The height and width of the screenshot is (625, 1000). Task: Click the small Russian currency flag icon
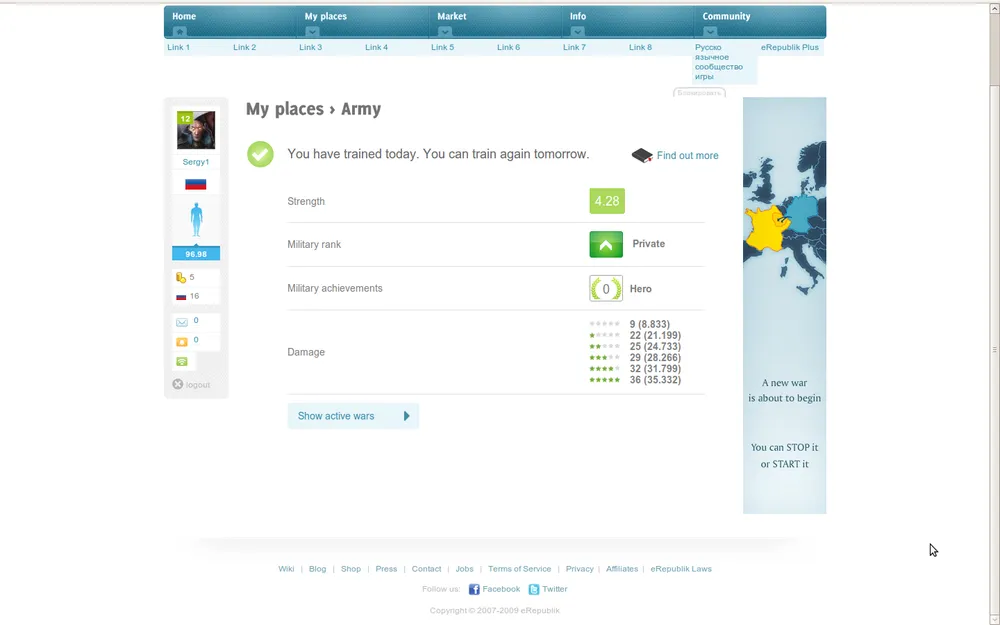181,297
